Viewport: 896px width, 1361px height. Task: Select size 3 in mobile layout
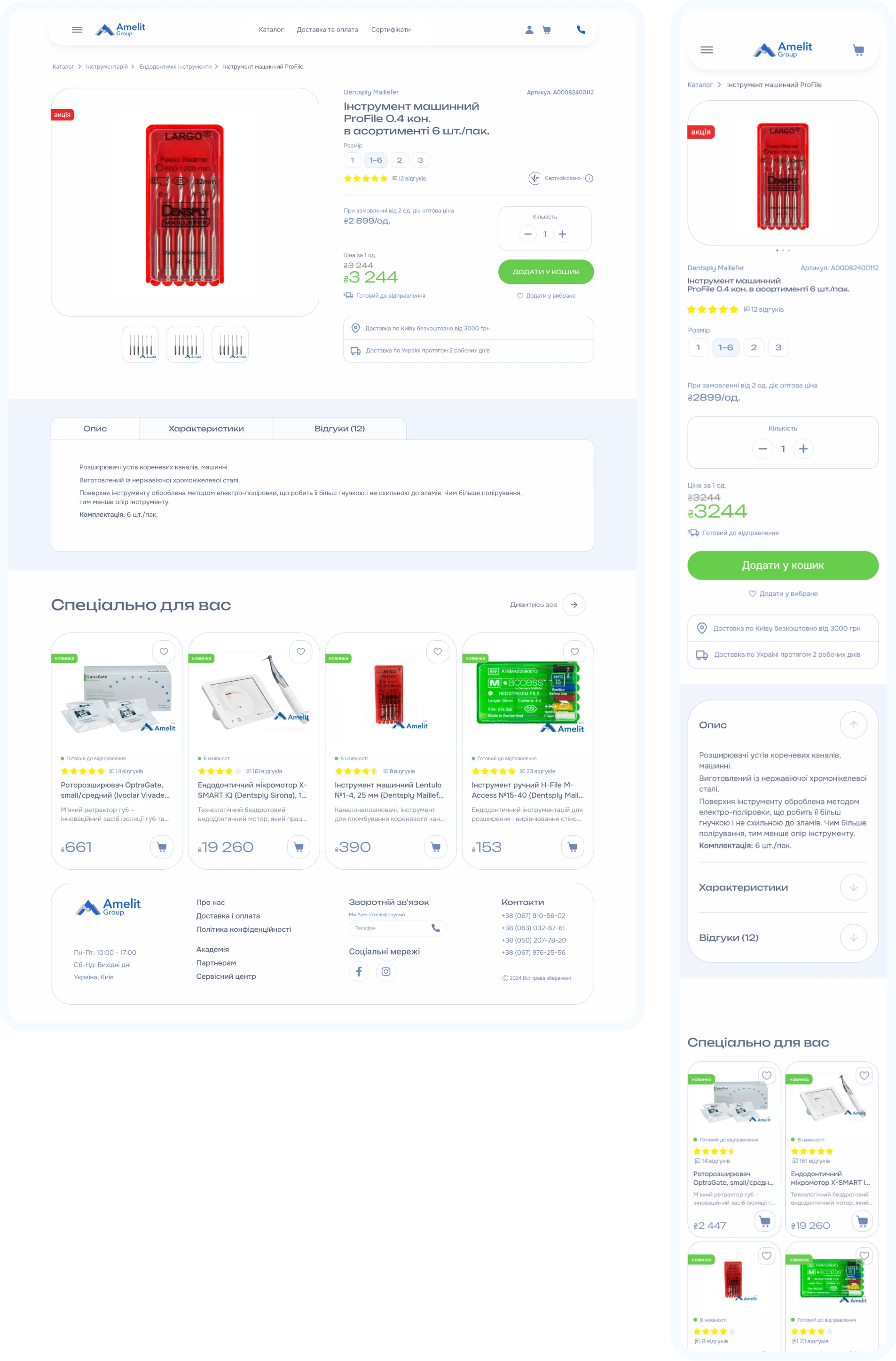tap(778, 348)
